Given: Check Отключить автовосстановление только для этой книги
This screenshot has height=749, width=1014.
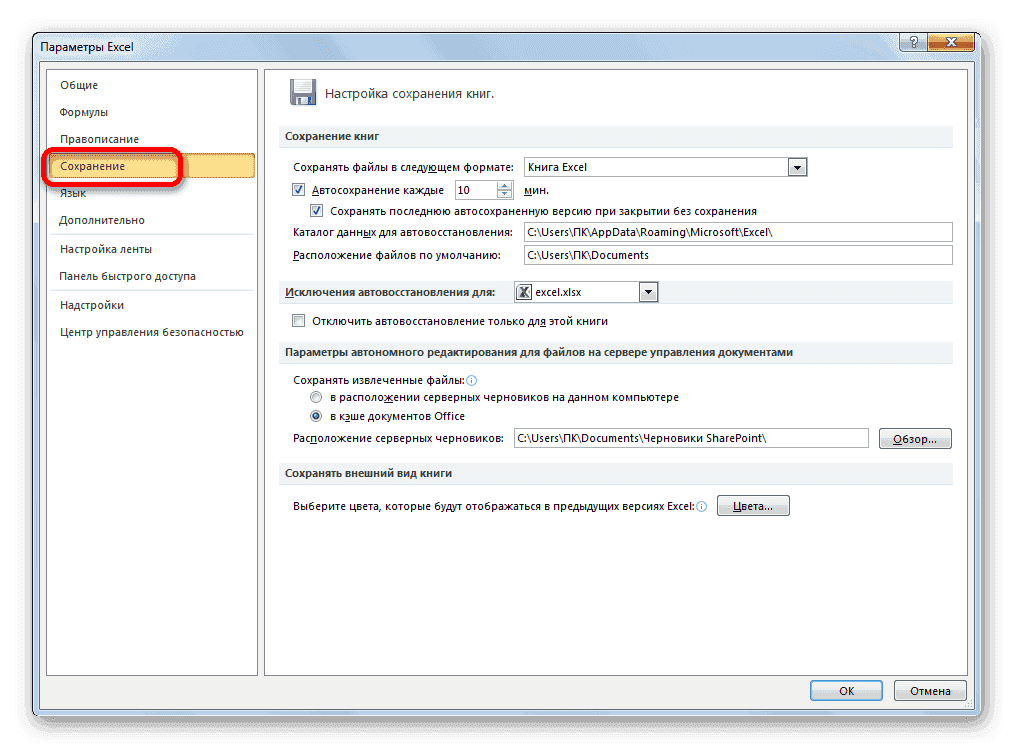Looking at the screenshot, I should pyautogui.click(x=298, y=320).
